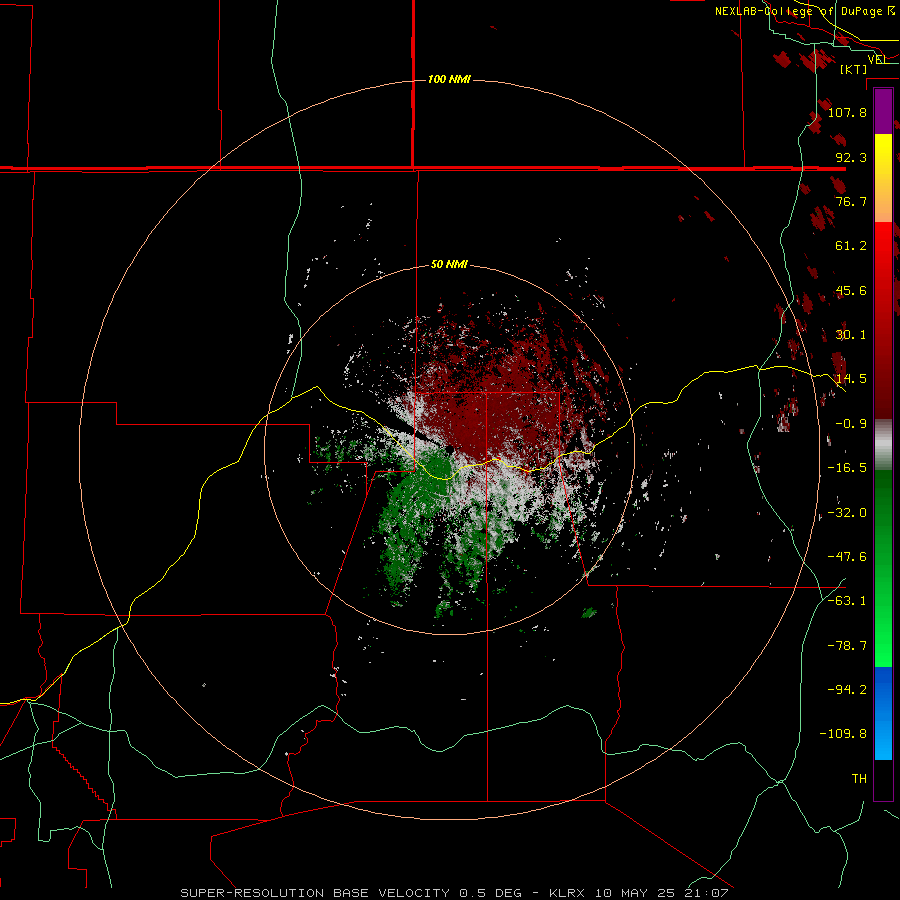The height and width of the screenshot is (900, 900).
Task: Click the [KT] units label
Action: tap(853, 69)
